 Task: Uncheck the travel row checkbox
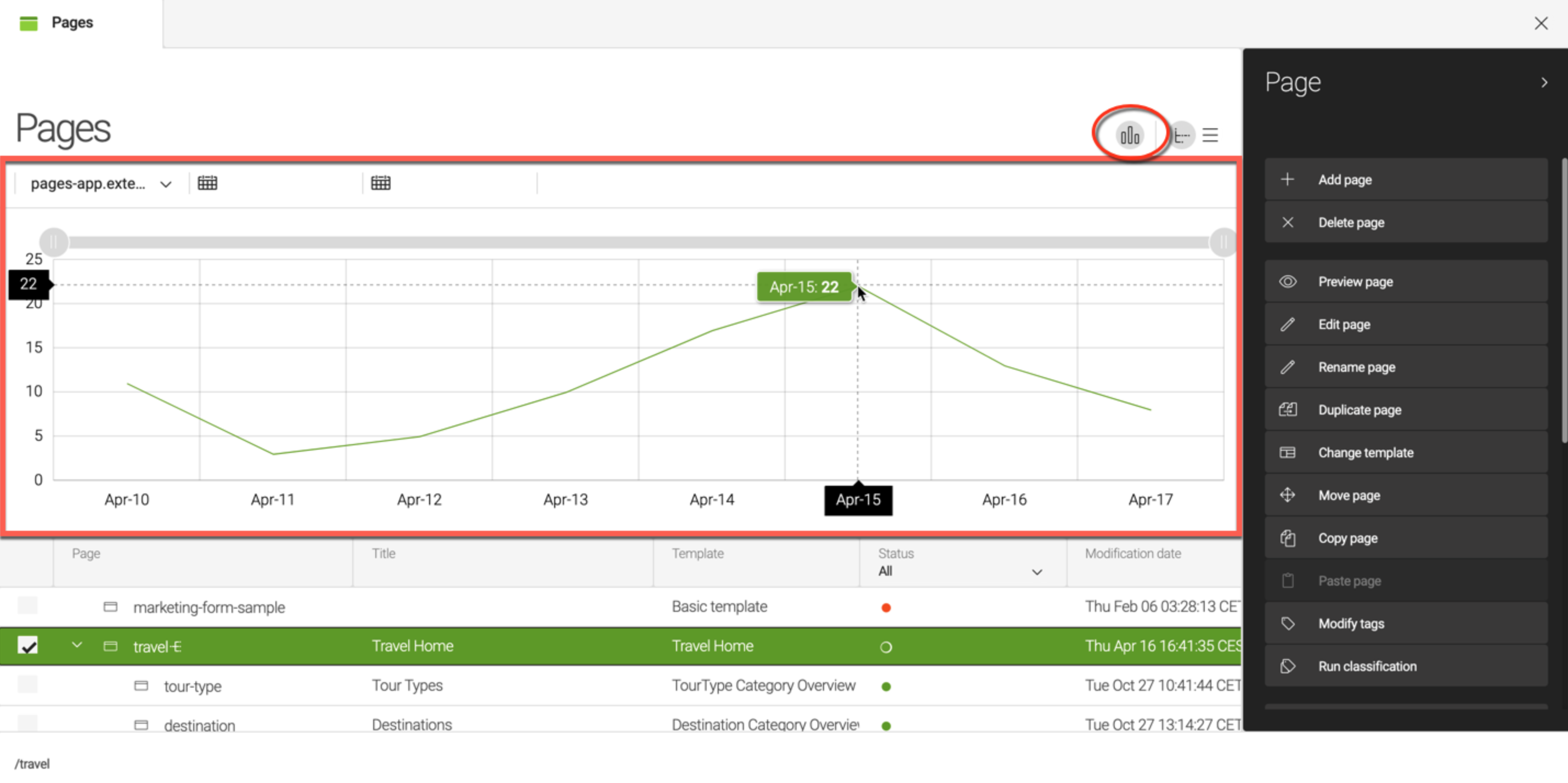coord(28,645)
